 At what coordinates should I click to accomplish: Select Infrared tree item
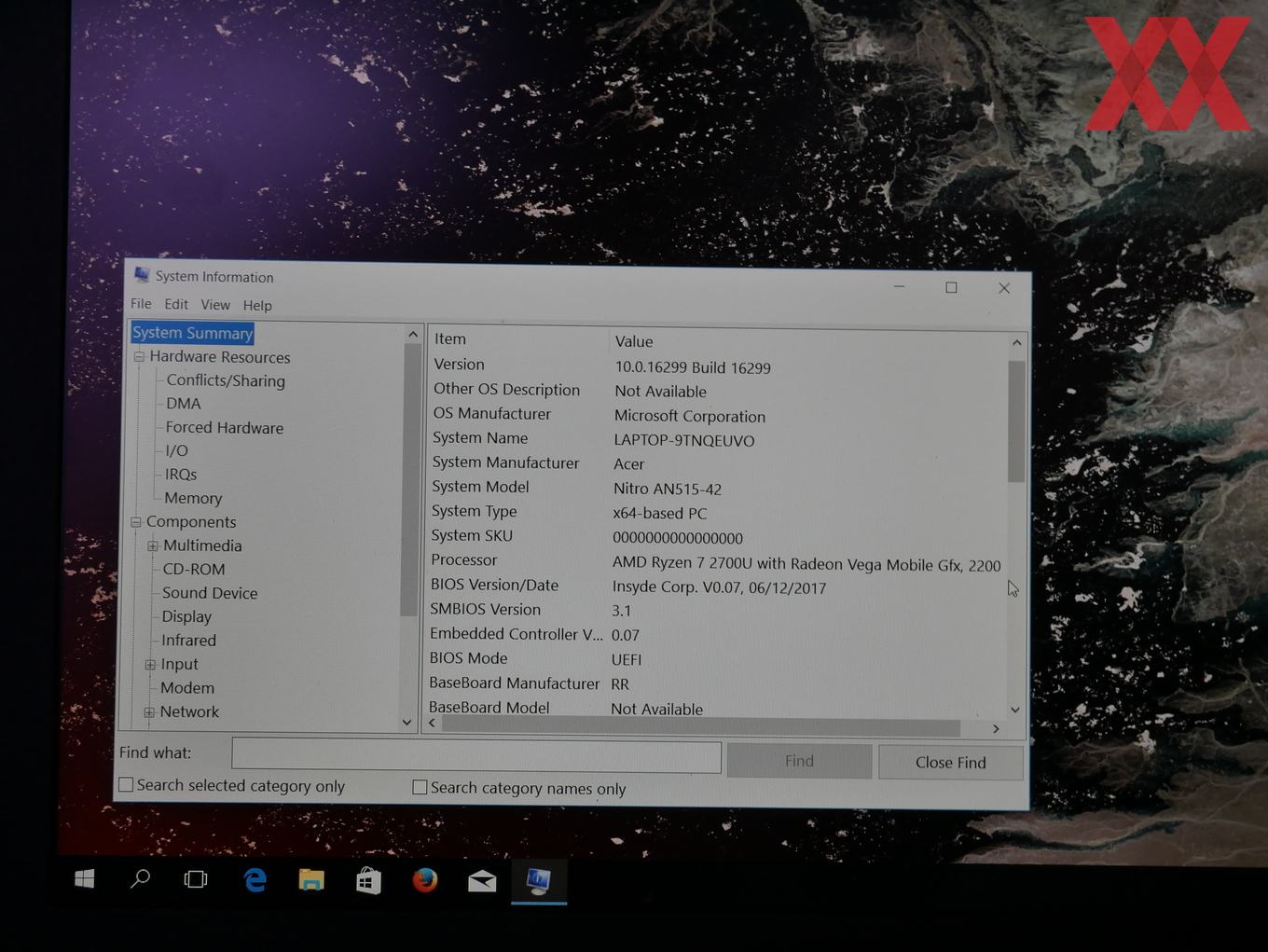[188, 641]
